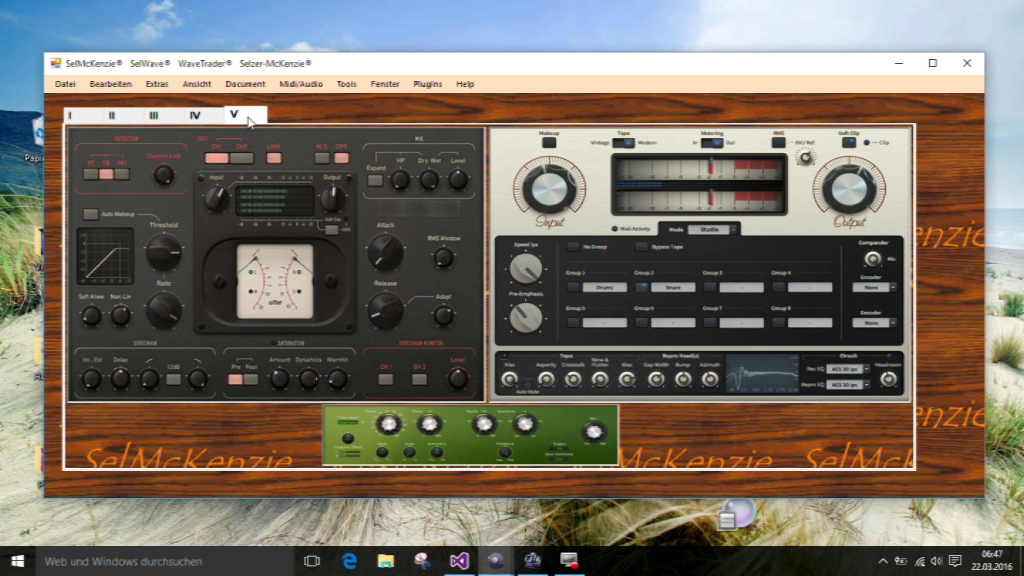Toggle the INT detection button
The image size is (1024, 576).
pos(121,174)
